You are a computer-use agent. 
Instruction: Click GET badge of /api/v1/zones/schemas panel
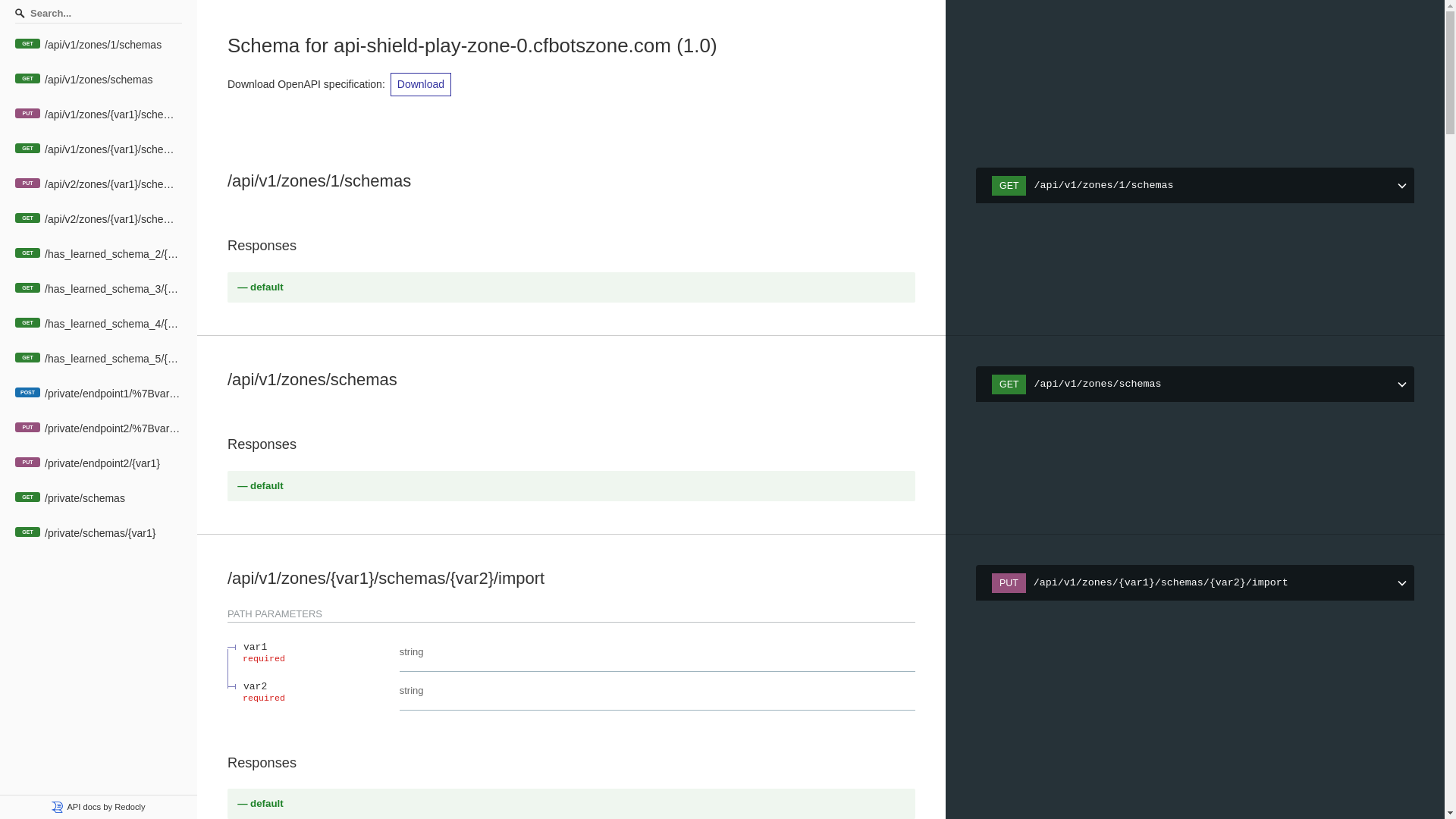(1009, 384)
